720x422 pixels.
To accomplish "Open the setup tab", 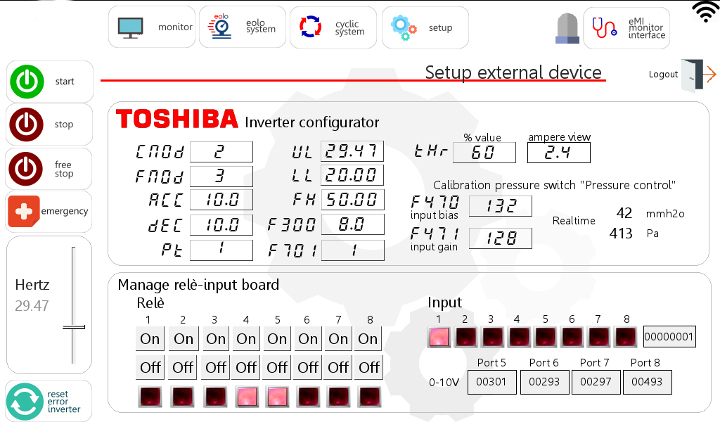I will pos(425,27).
